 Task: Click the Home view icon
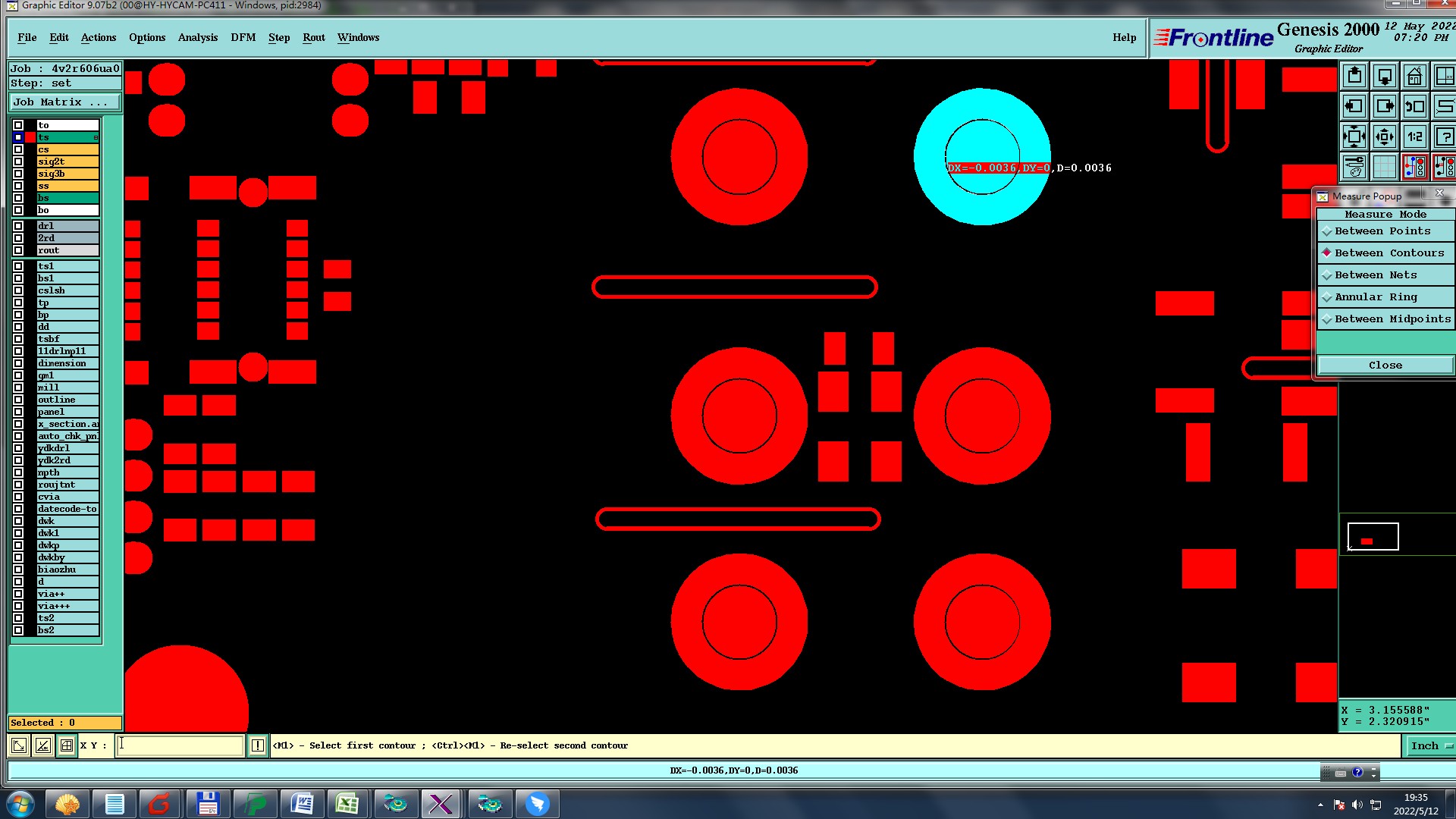click(1414, 77)
